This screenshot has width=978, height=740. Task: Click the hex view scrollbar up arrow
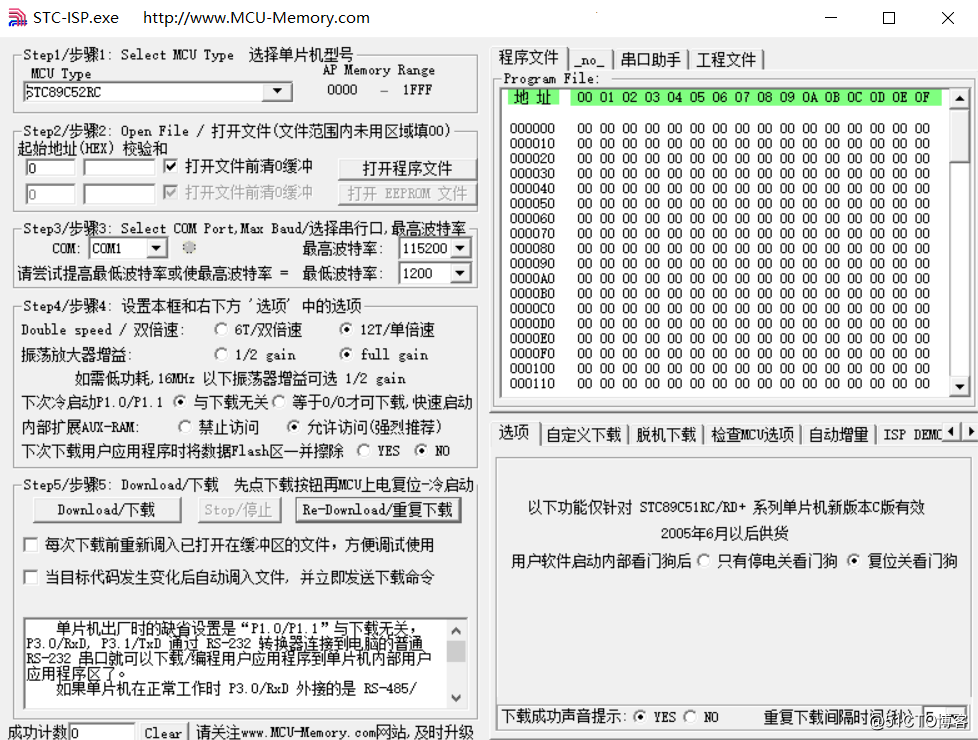click(961, 96)
